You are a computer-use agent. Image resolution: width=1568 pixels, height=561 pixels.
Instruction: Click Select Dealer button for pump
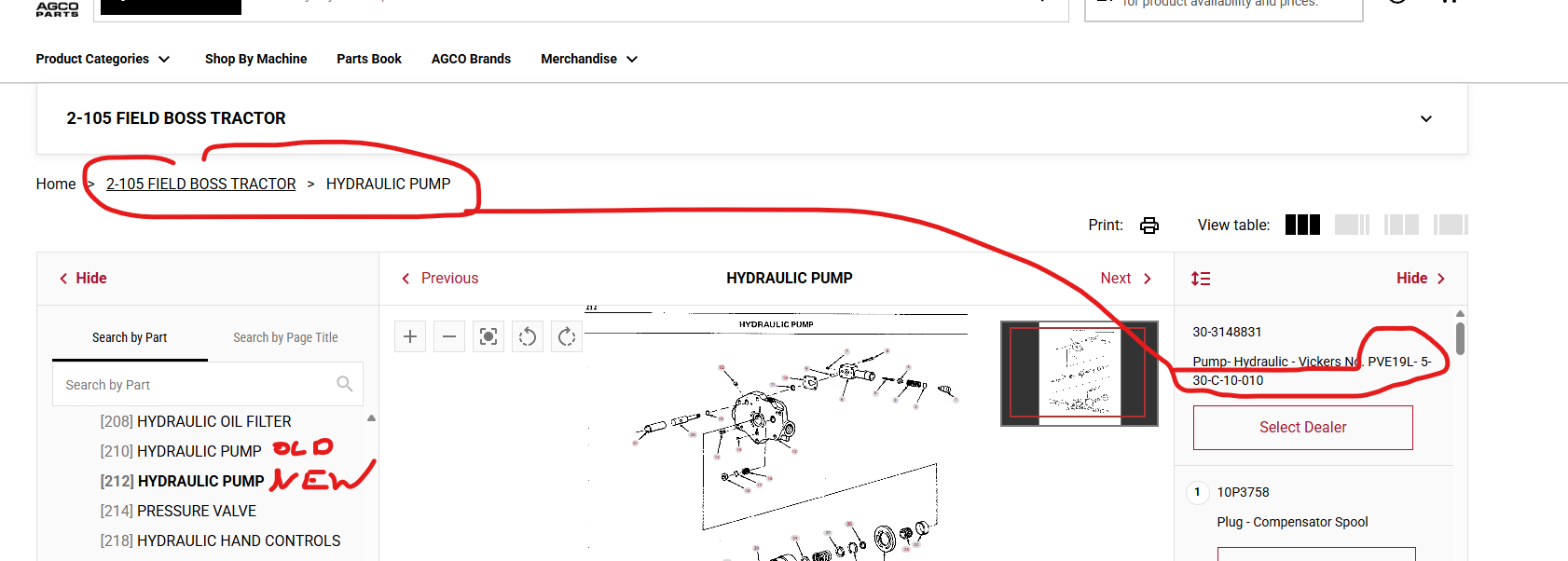pyautogui.click(x=1303, y=428)
